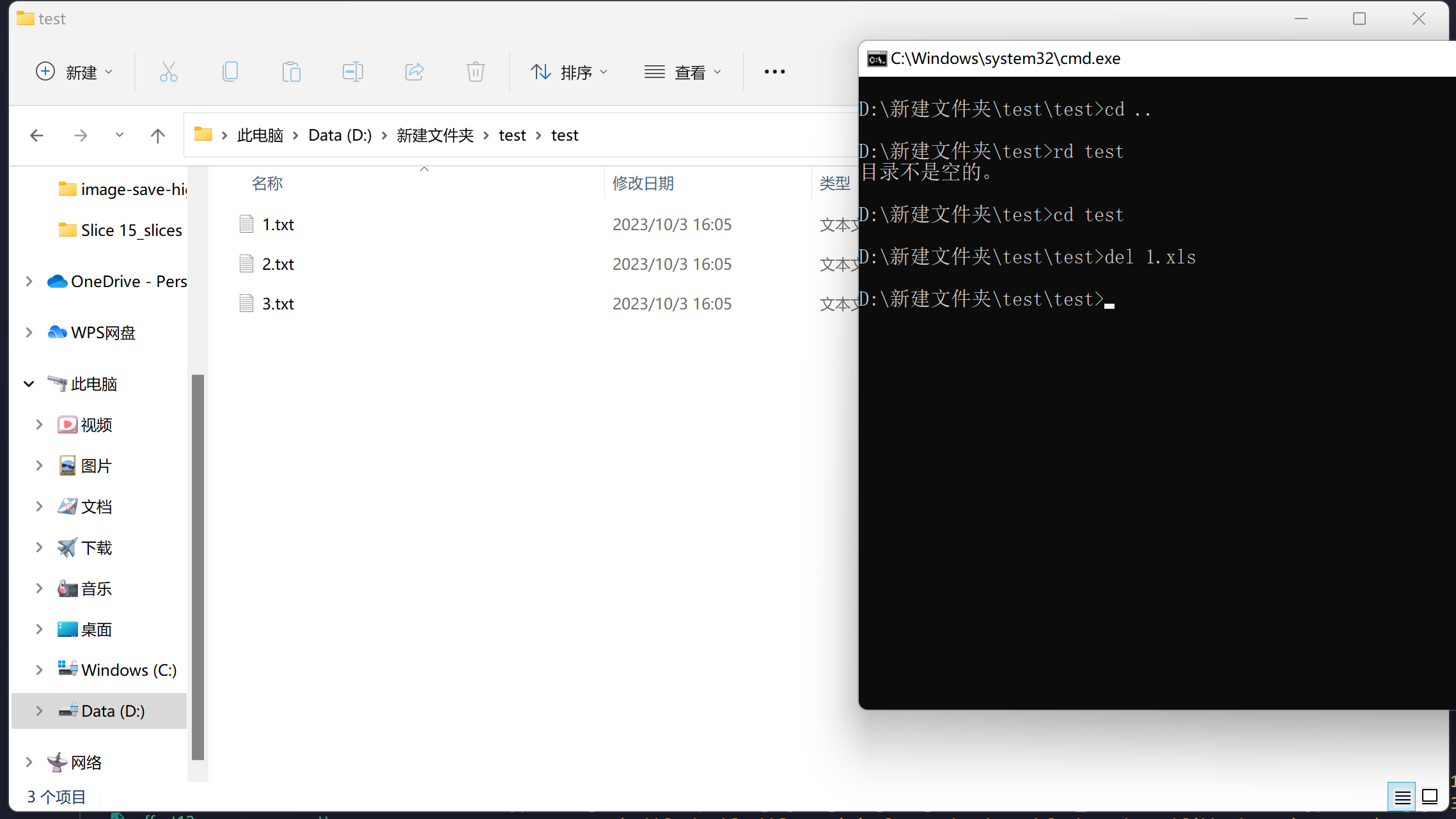1456x819 pixels.
Task: Sort by the 名称 column header
Action: (267, 183)
